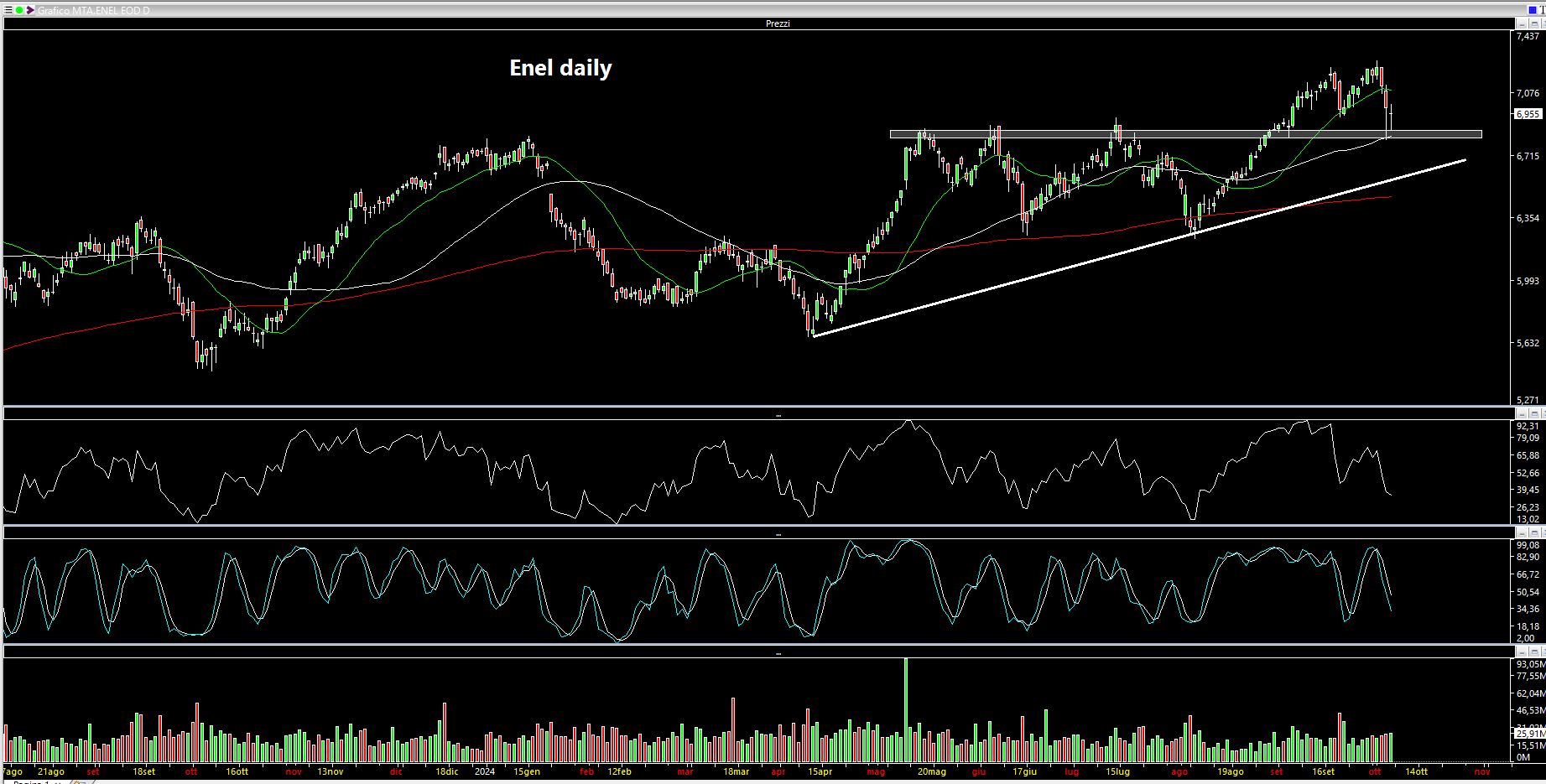Click the '18set' date on time axis

point(143,771)
